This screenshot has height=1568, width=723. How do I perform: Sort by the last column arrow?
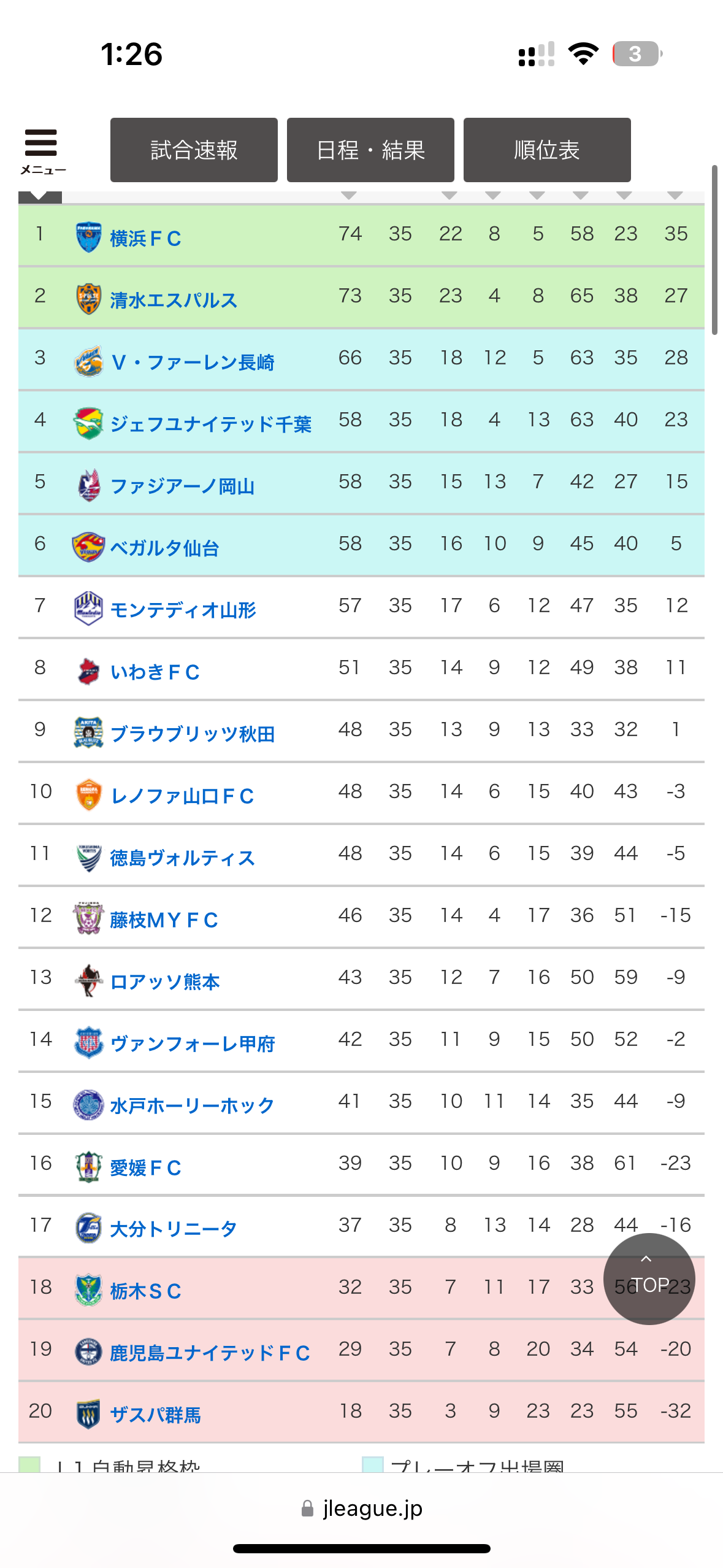pyautogui.click(x=675, y=196)
